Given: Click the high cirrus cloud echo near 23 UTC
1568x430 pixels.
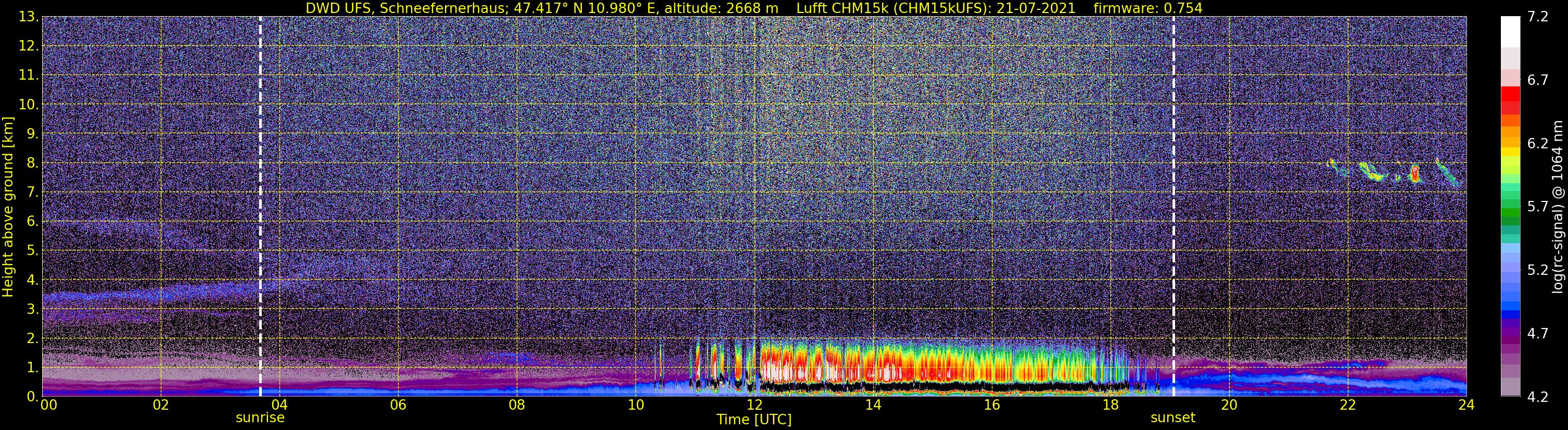Looking at the screenshot, I should coord(1415,173).
